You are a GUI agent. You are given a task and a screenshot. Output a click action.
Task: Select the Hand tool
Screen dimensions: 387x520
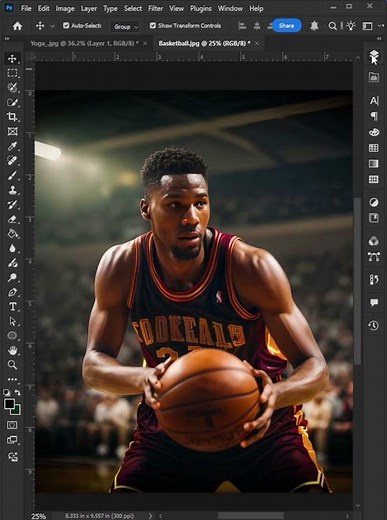12,350
